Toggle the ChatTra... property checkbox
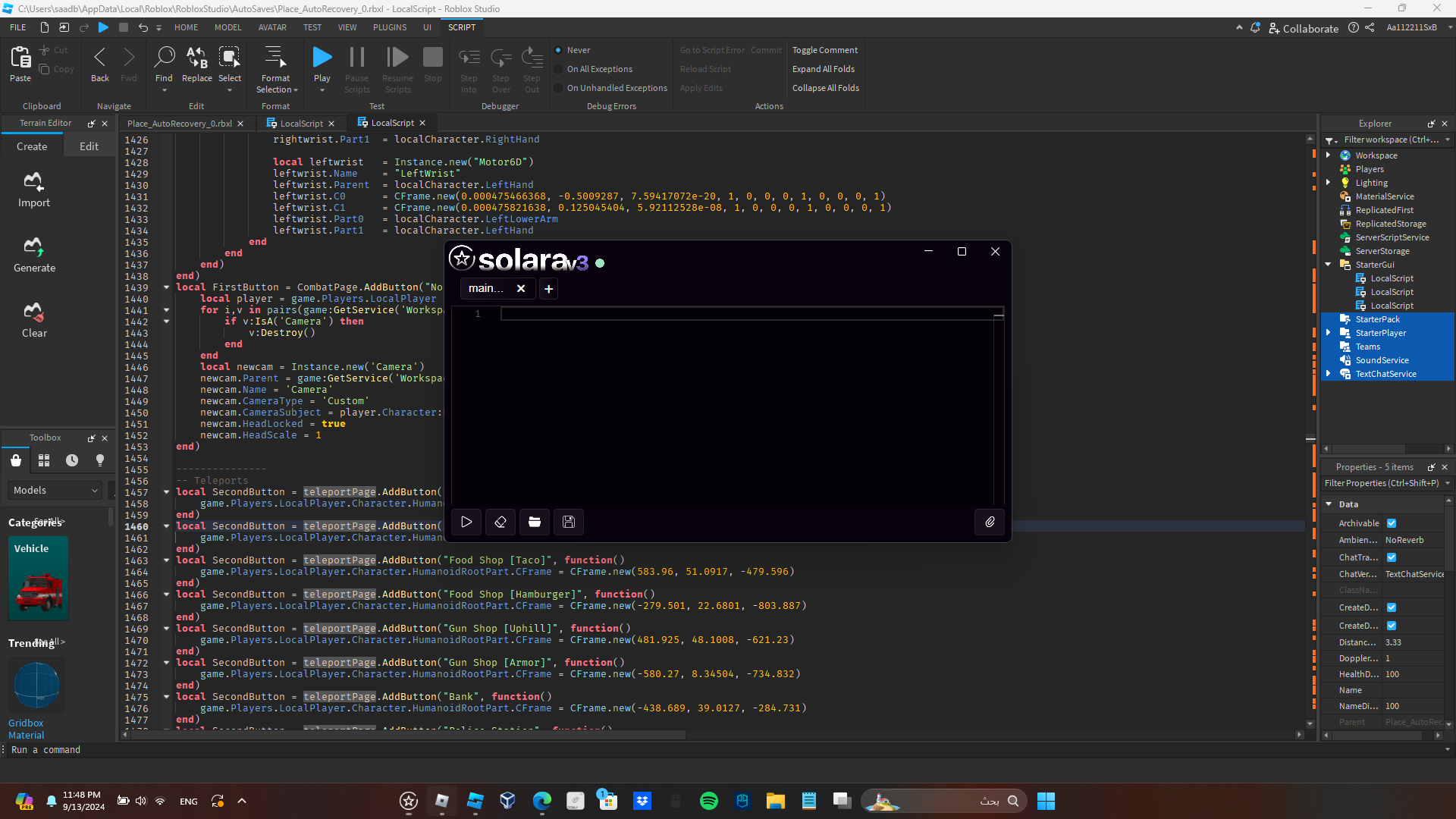 [x=1392, y=557]
